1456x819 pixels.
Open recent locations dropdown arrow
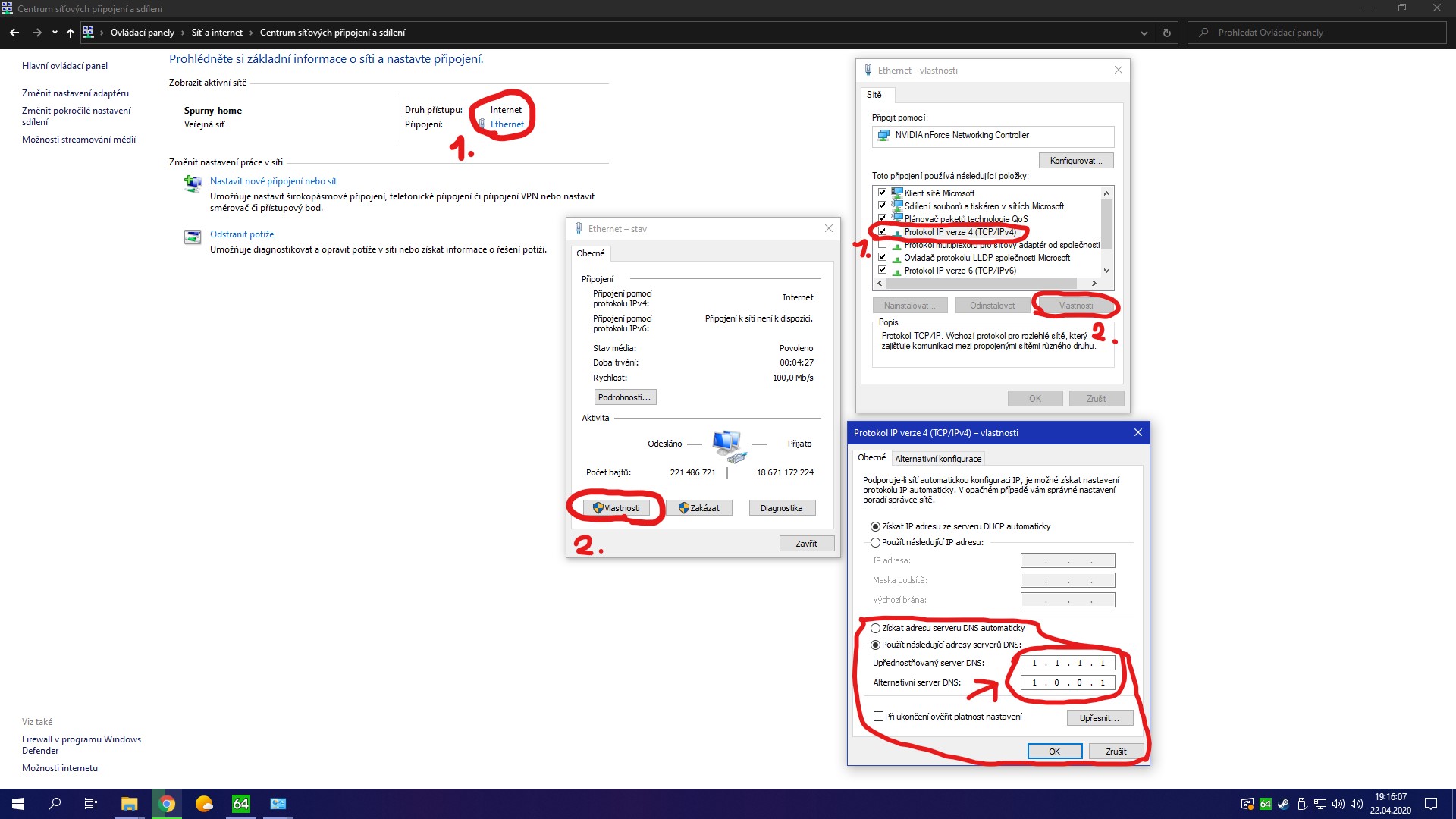[55, 33]
